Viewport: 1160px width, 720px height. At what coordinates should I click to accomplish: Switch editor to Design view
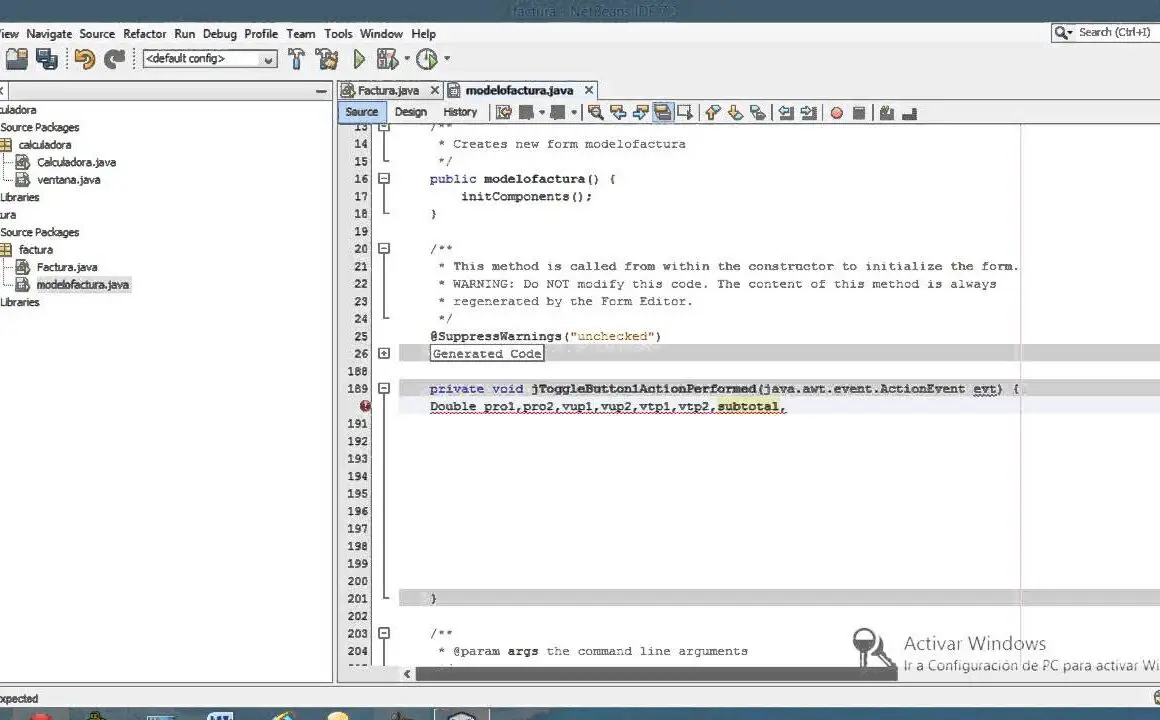click(410, 112)
